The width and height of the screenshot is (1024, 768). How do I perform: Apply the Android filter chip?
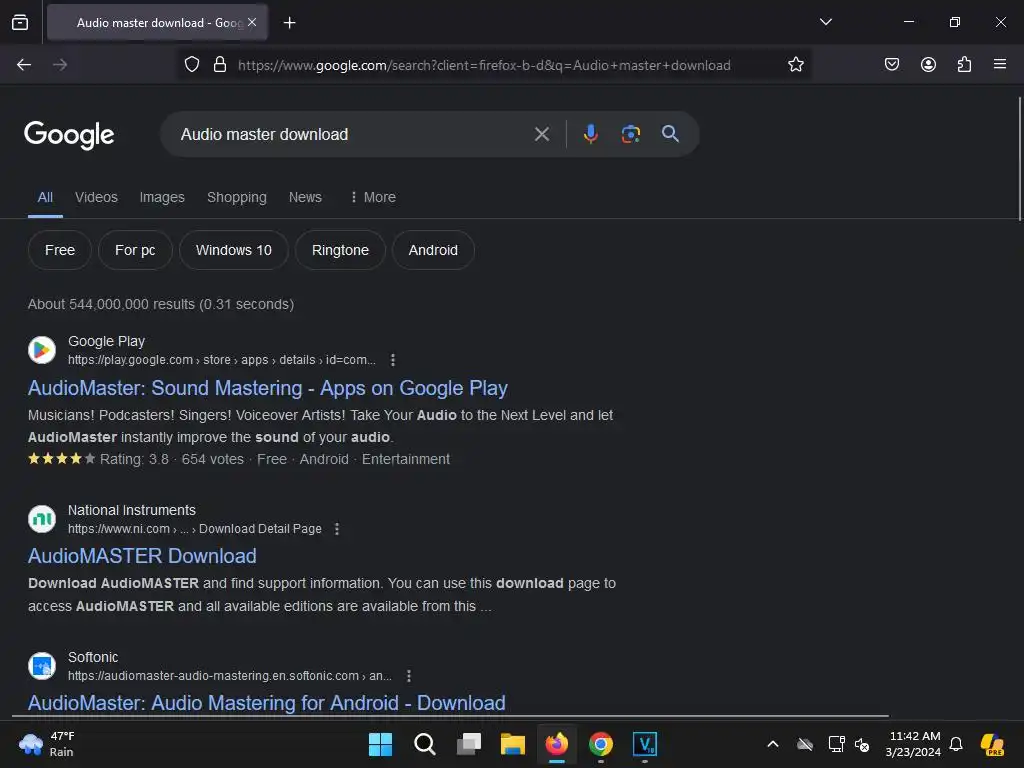(433, 250)
